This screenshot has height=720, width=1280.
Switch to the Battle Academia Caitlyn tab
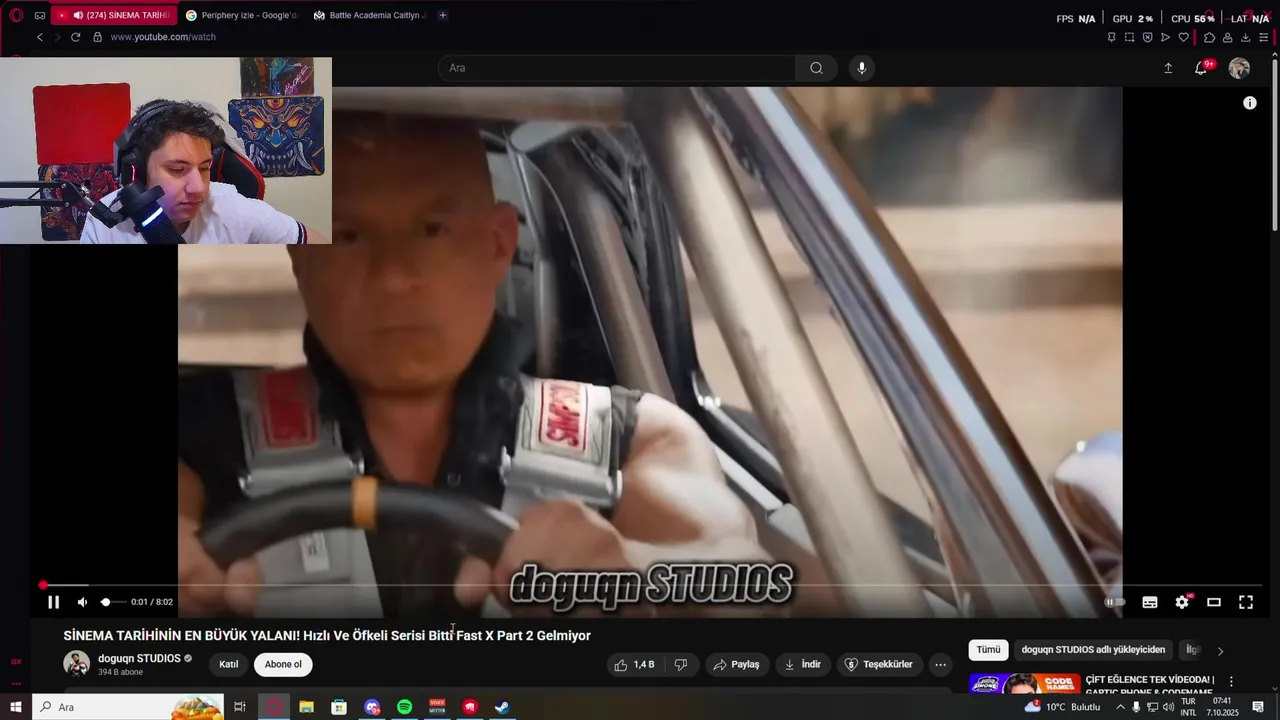[369, 15]
